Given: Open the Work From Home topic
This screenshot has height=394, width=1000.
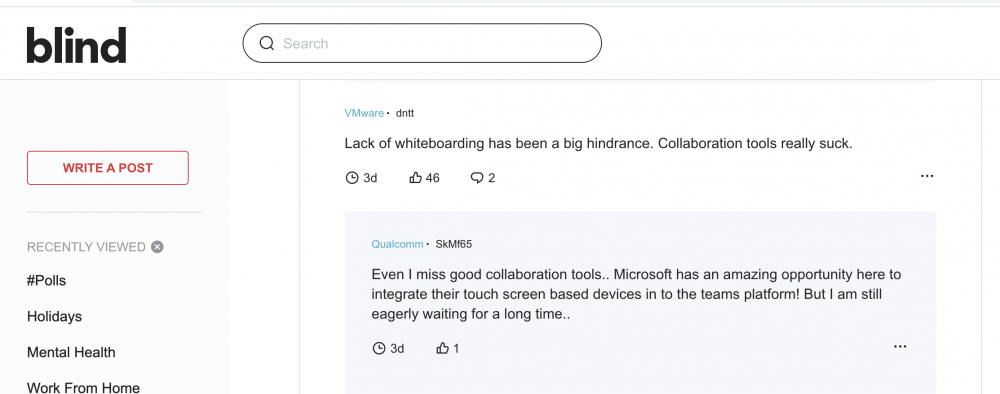Looking at the screenshot, I should pyautogui.click(x=84, y=387).
